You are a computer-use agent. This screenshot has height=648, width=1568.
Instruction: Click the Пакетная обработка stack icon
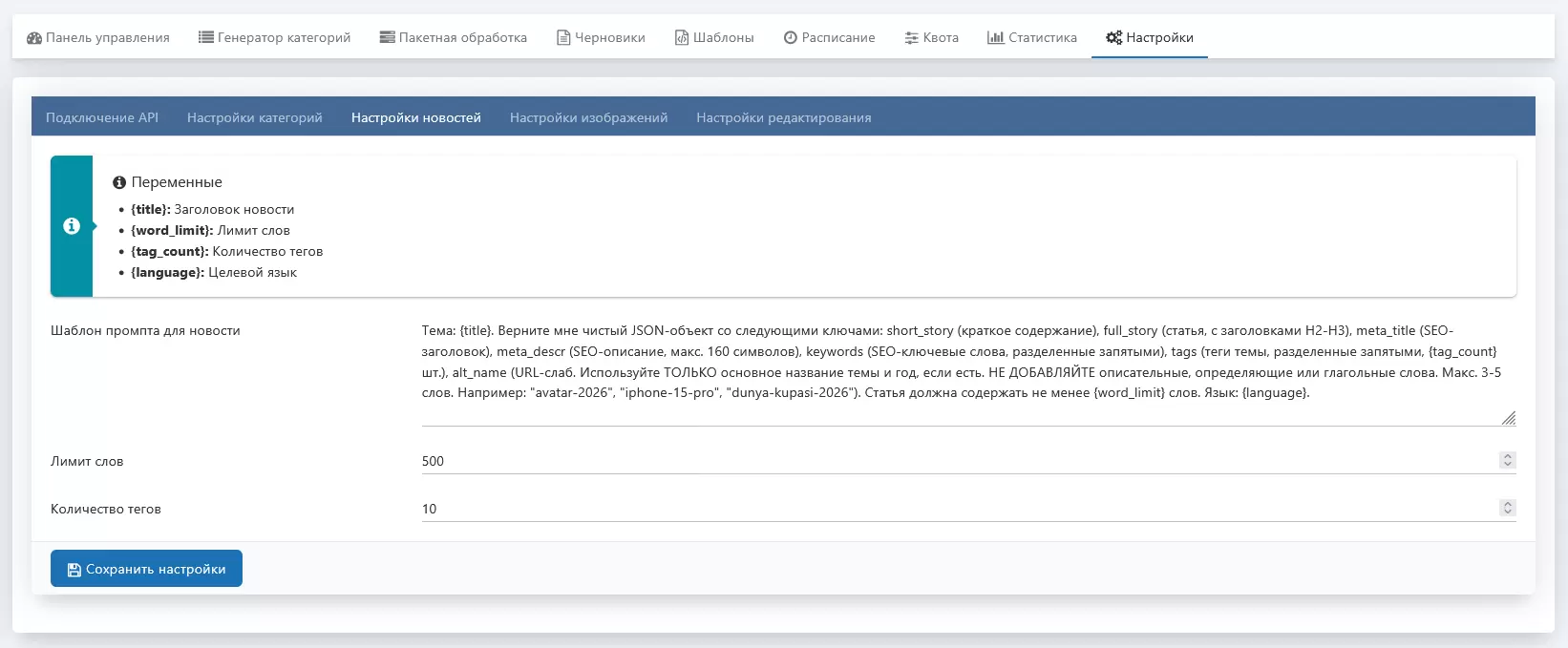click(387, 37)
